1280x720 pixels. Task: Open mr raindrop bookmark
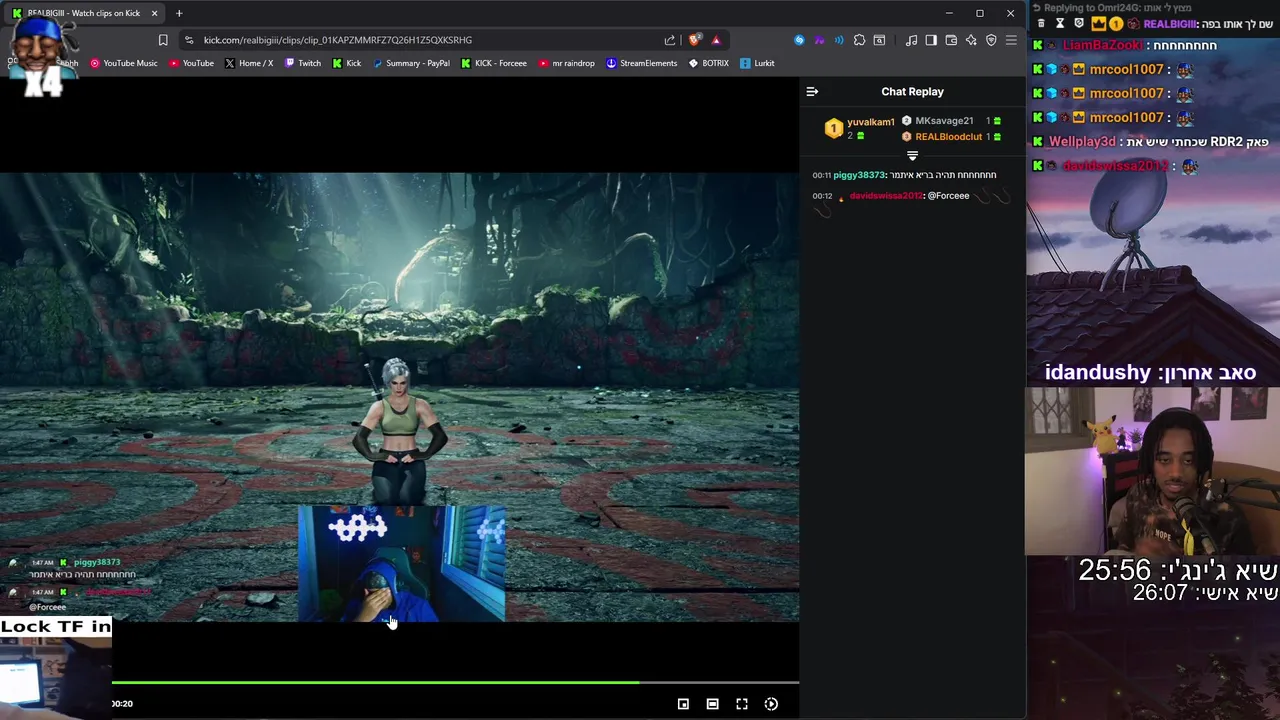click(x=566, y=63)
